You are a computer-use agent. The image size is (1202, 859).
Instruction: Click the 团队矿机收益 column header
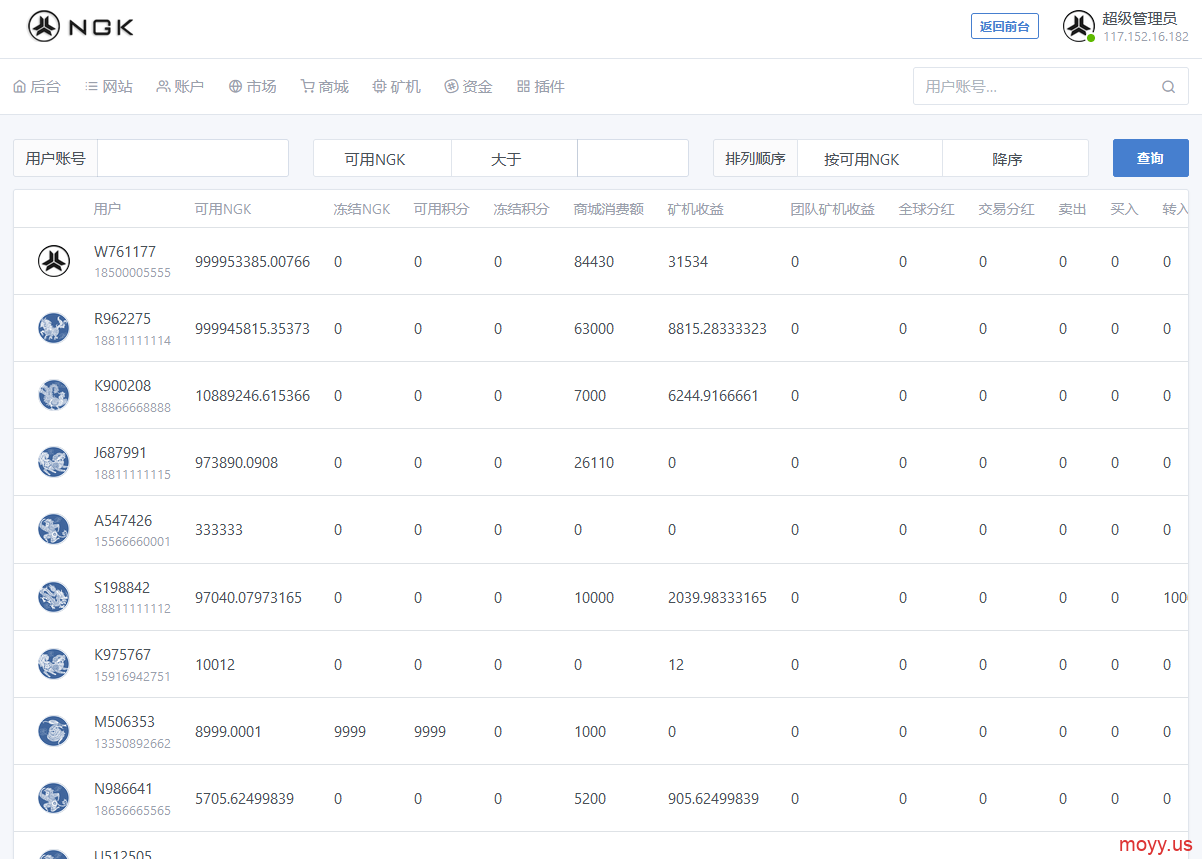[833, 209]
